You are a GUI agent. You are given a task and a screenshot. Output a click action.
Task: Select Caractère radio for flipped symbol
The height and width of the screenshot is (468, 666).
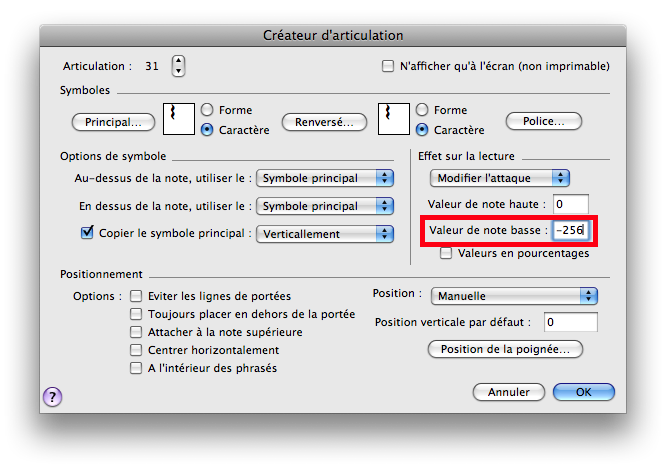(422, 130)
